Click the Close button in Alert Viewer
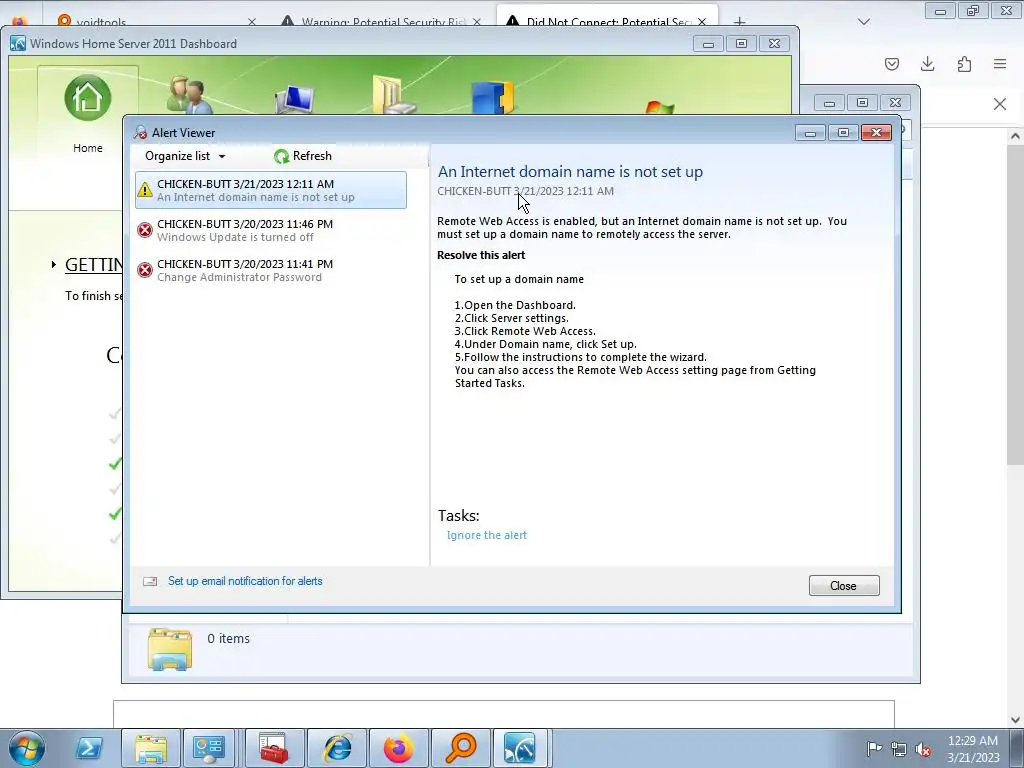 pyautogui.click(x=844, y=586)
